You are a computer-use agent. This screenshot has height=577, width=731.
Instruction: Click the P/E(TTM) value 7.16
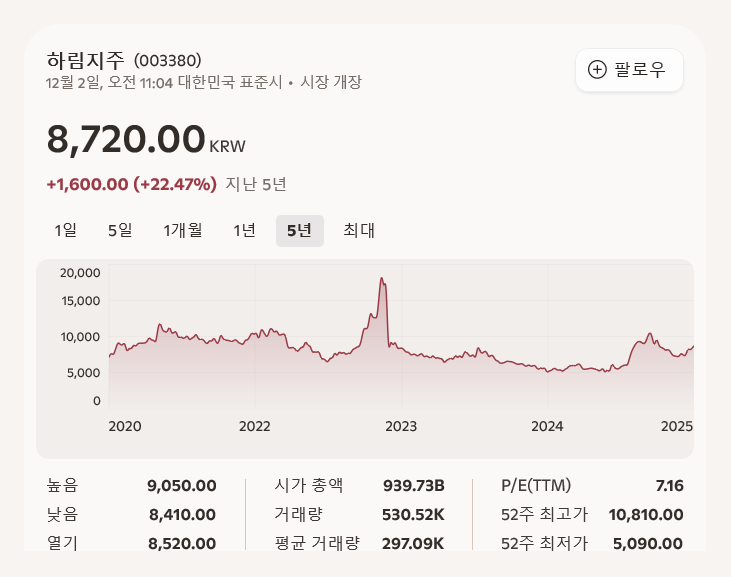(x=669, y=486)
